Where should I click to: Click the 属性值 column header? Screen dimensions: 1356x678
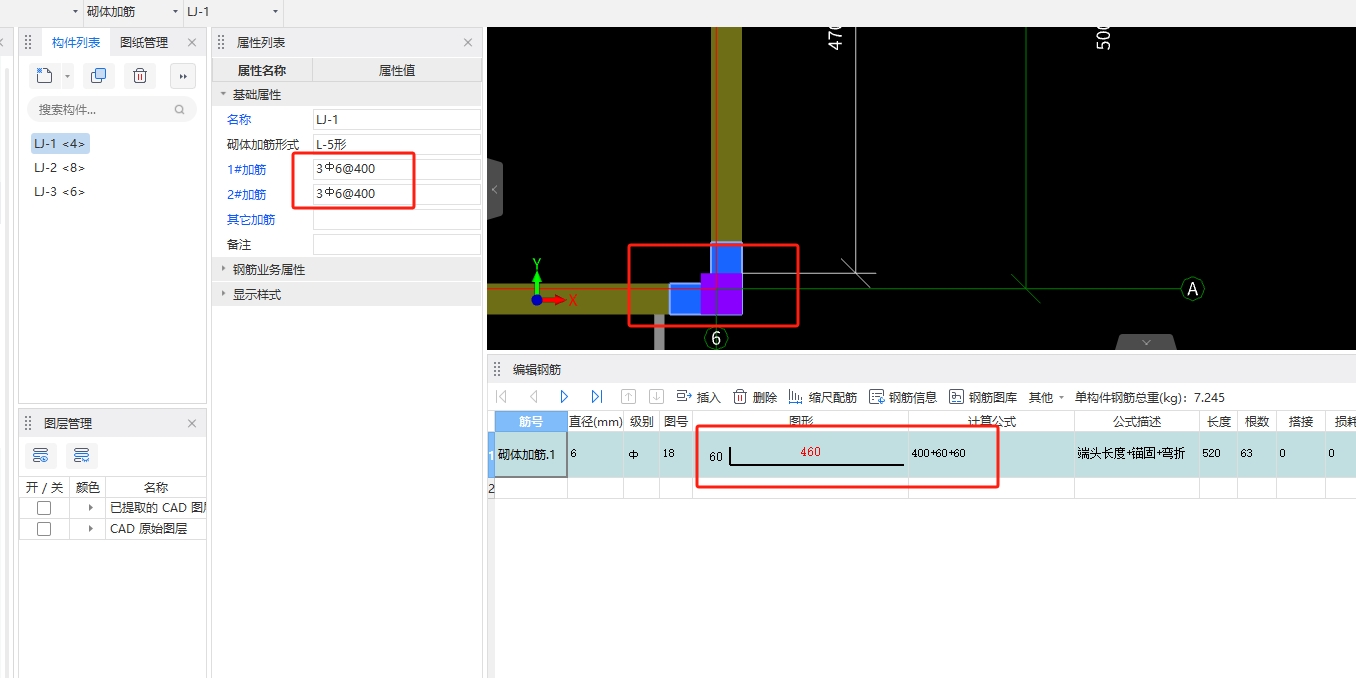pos(397,70)
